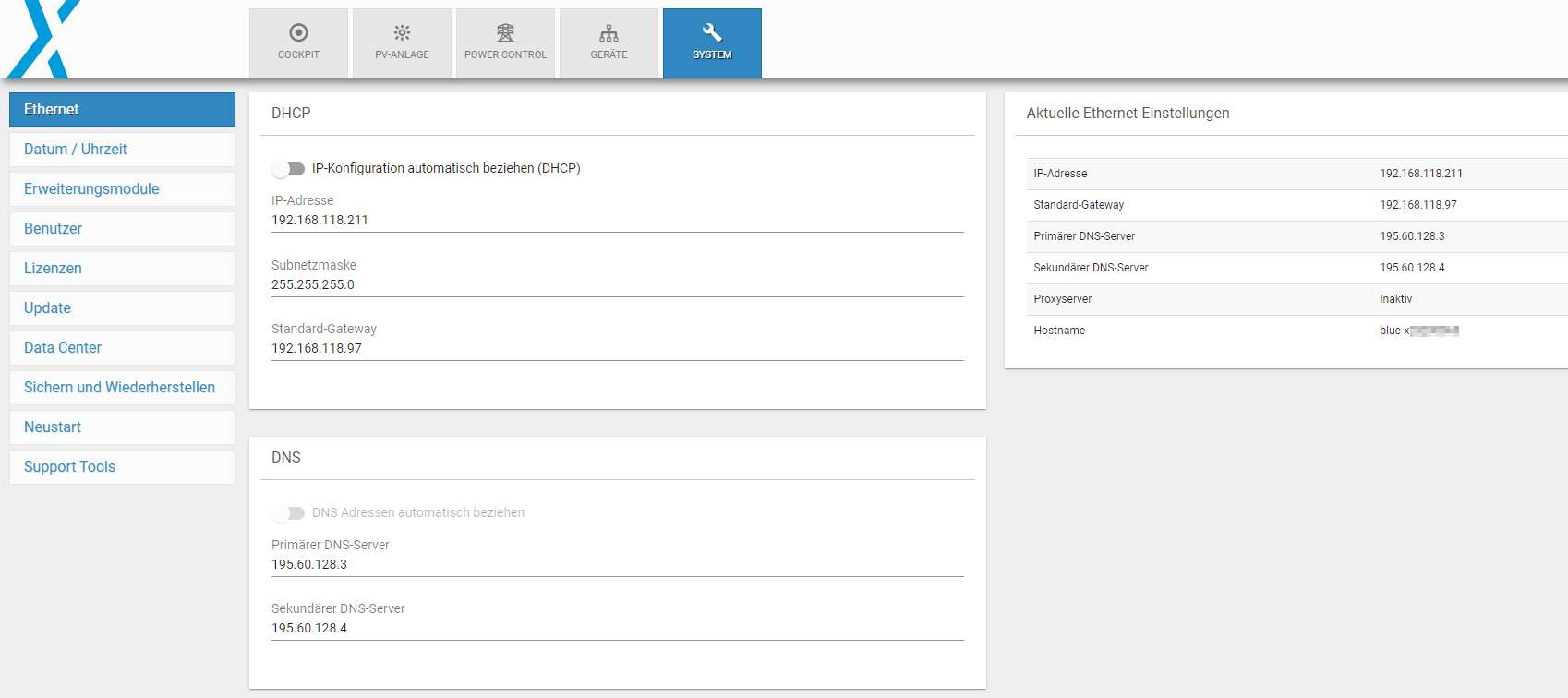Click the Standard-Gateway input field

coord(617,349)
